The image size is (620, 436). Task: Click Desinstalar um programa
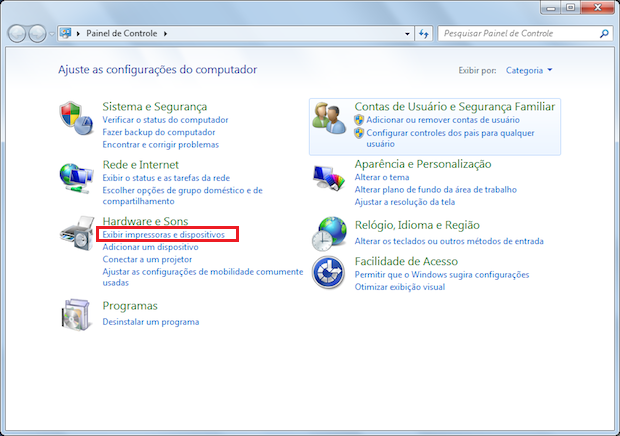coord(151,322)
